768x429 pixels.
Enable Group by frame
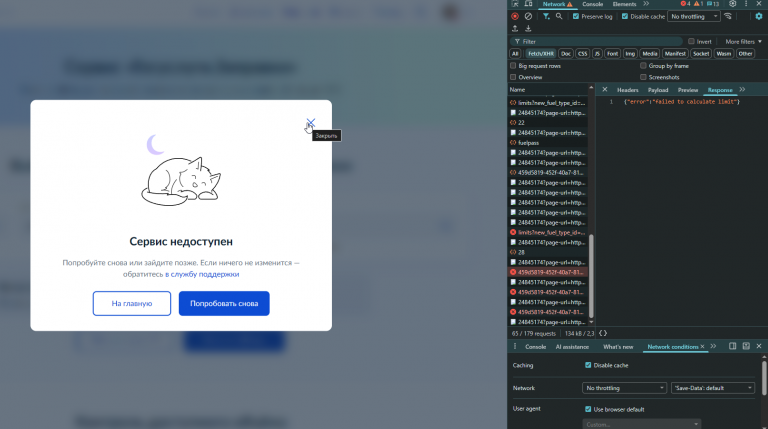(643, 66)
